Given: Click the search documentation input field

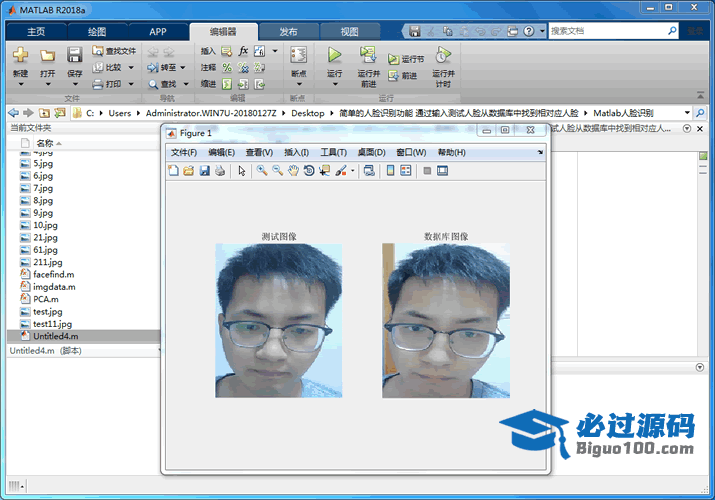Looking at the screenshot, I should point(608,31).
